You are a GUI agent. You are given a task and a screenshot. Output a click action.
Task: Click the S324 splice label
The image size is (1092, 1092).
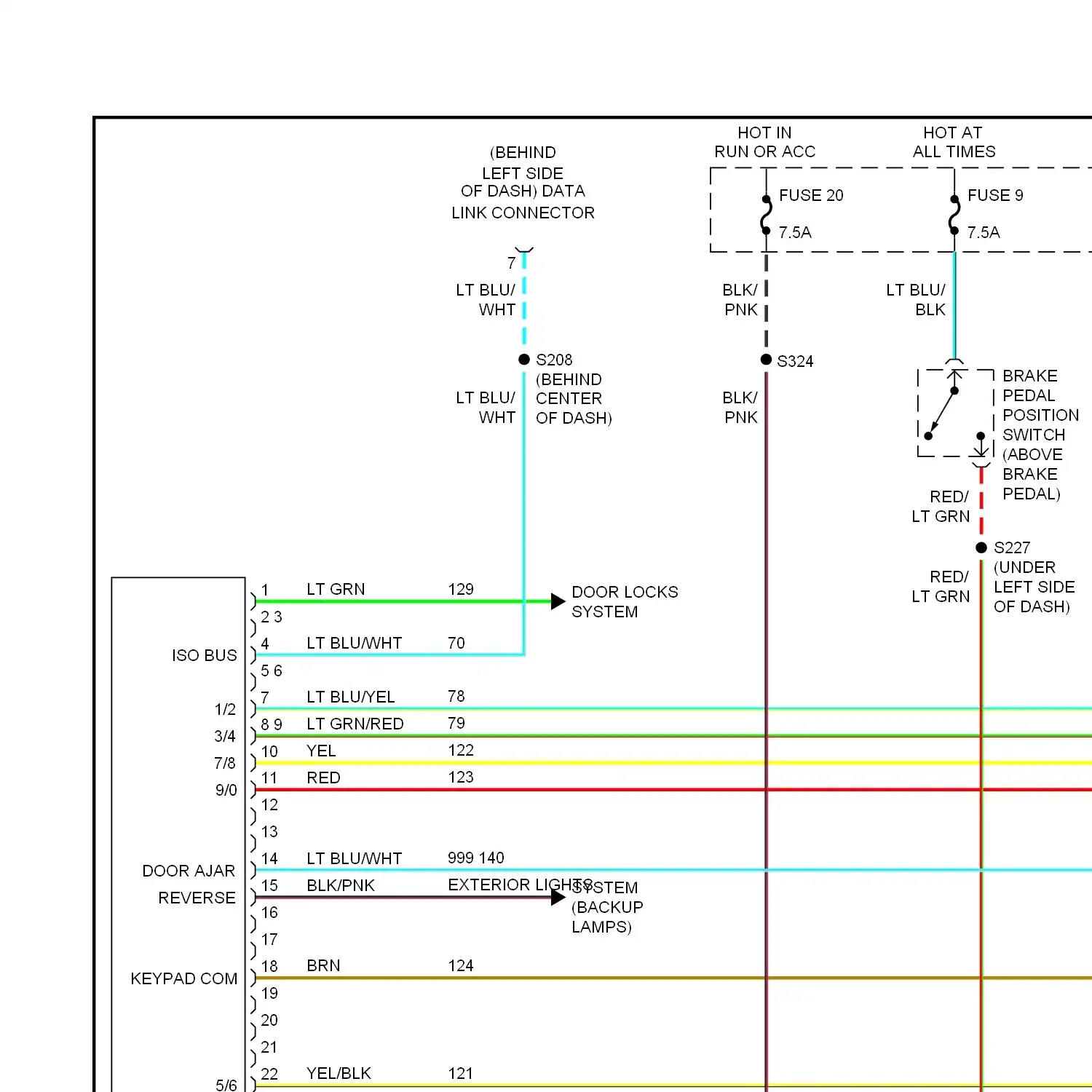pyautogui.click(x=795, y=361)
